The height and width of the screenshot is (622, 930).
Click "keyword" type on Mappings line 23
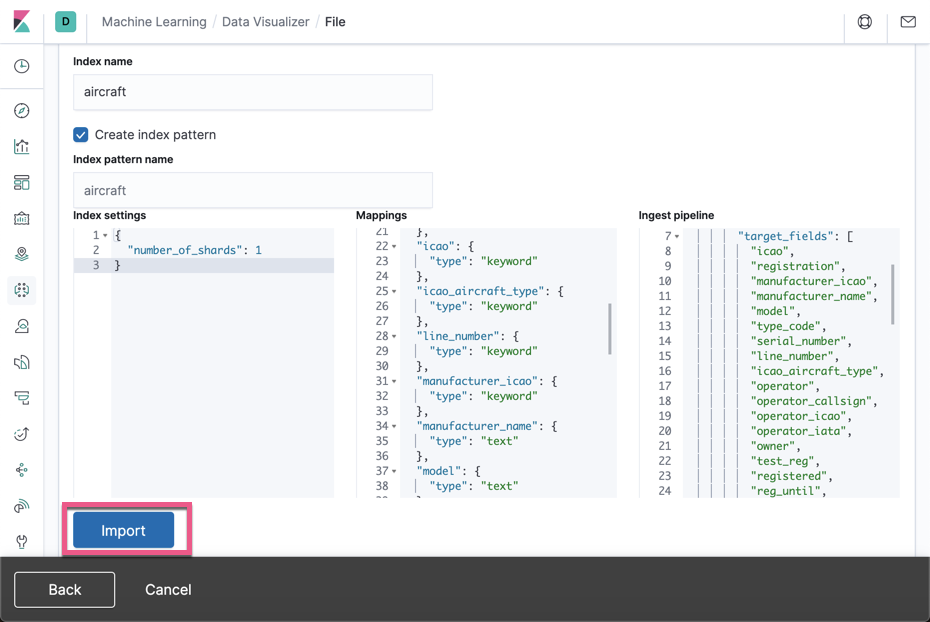pyautogui.click(x=509, y=261)
